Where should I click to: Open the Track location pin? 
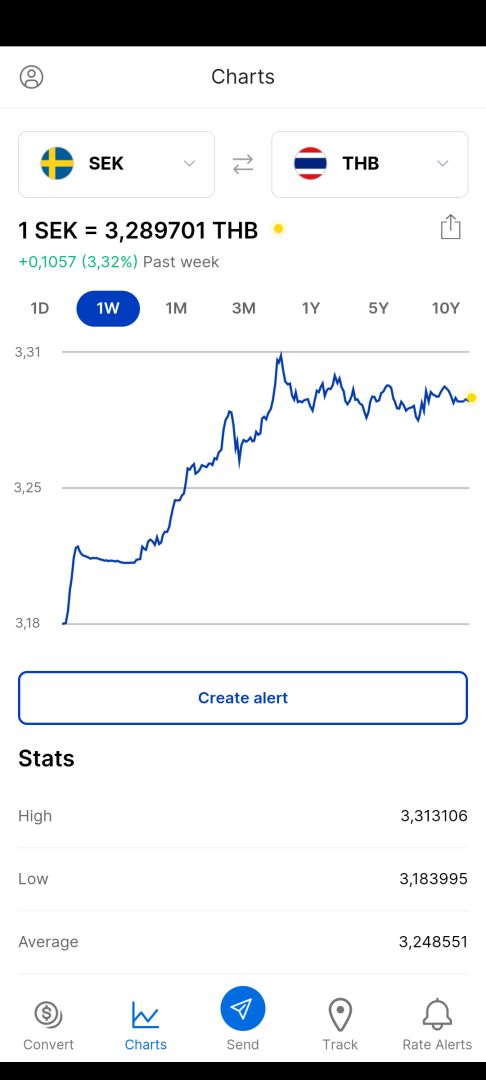[340, 1015]
